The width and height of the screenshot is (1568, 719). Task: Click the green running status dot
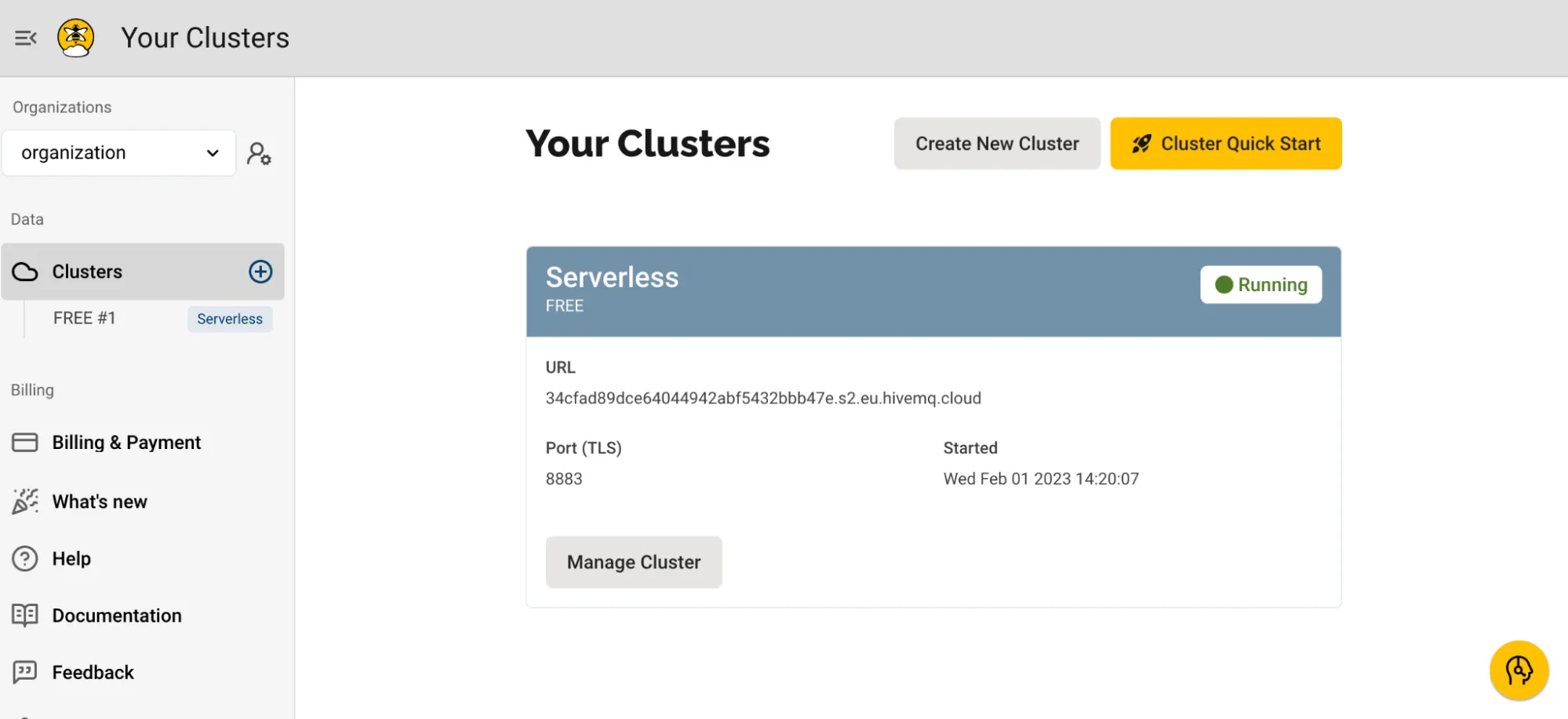[x=1224, y=285]
